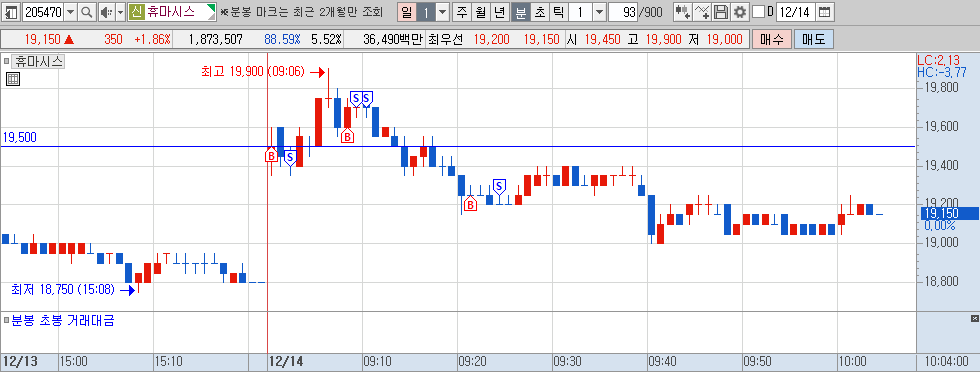Select the 주 (weekly) chart tab

point(462,12)
